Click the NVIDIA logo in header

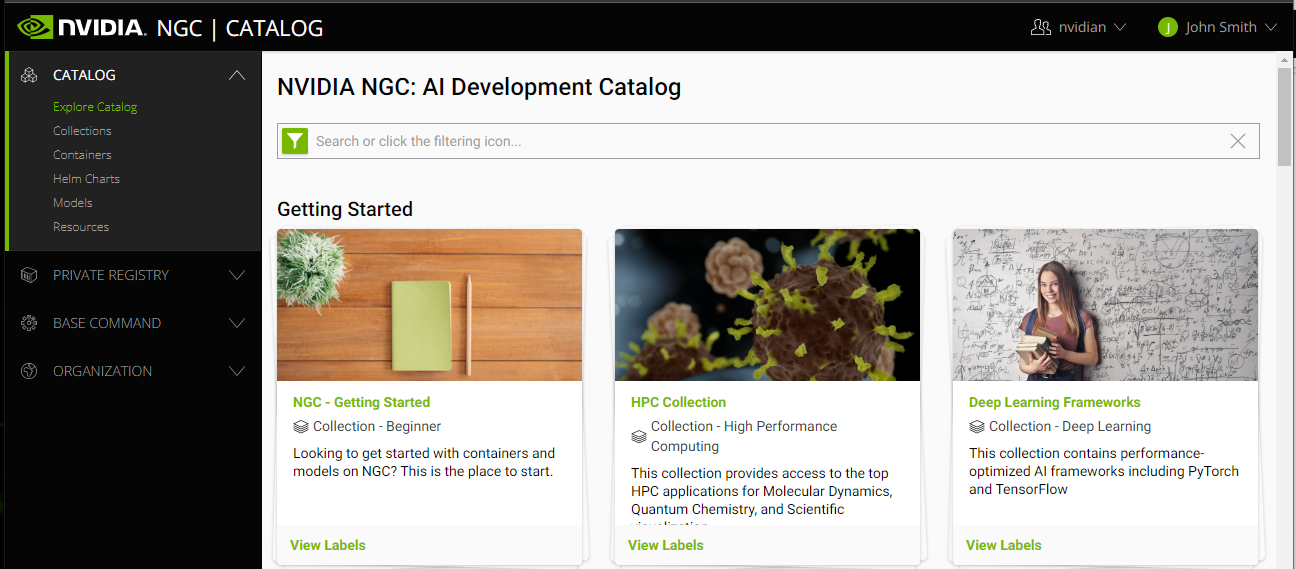click(x=82, y=27)
